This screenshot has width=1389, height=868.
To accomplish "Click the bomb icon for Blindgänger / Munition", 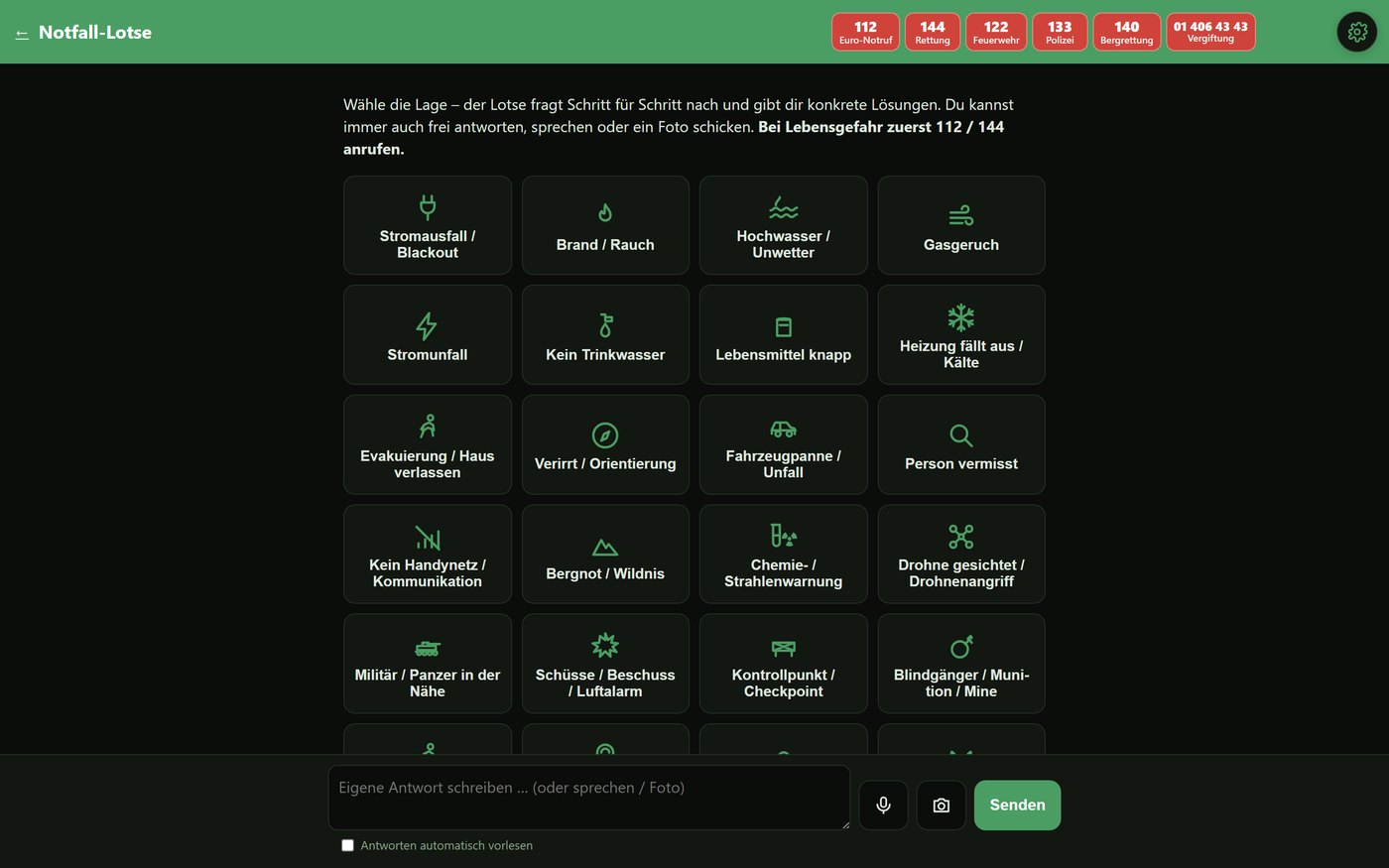I will 961,647.
